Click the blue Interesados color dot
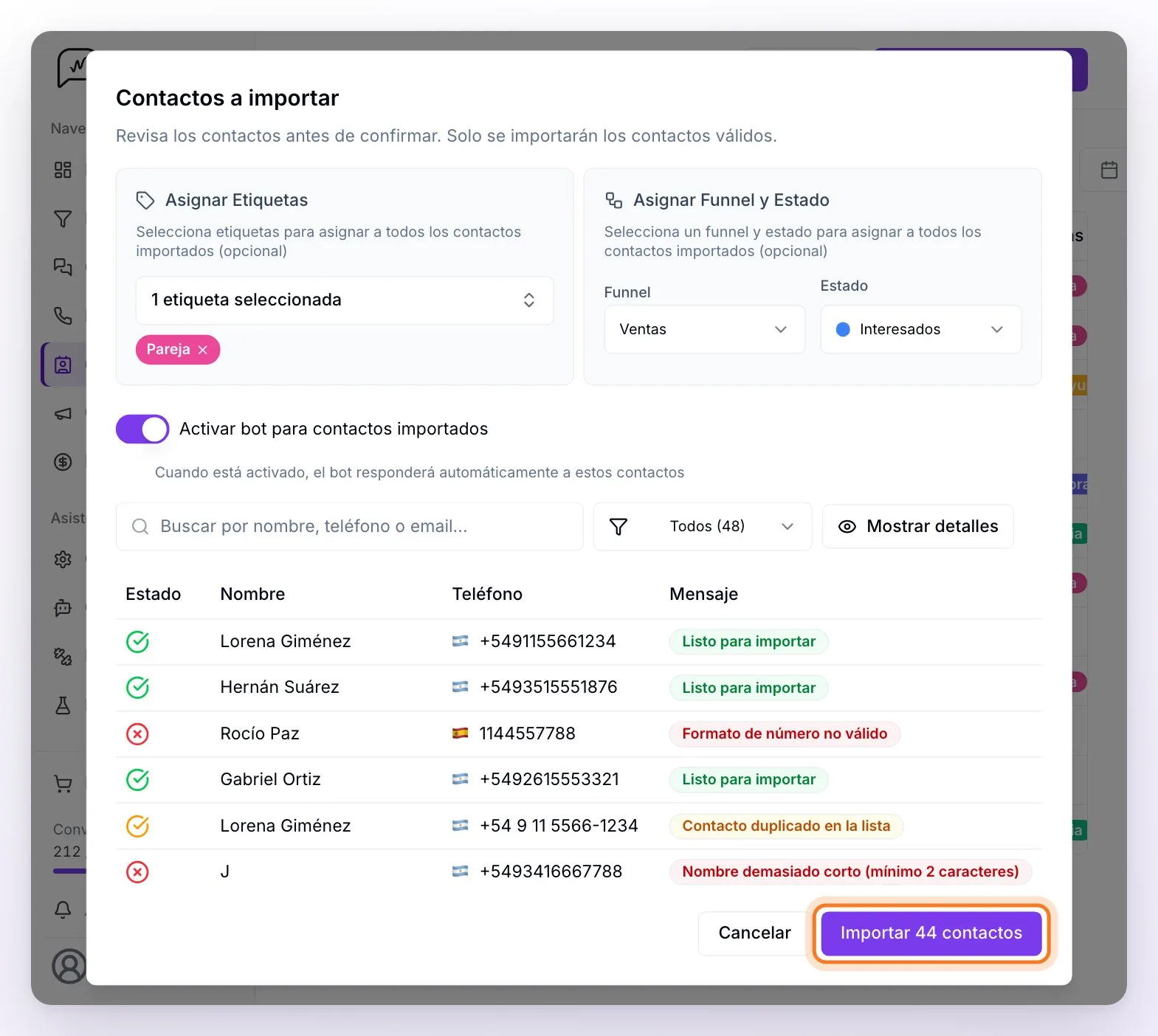Viewport: 1158px width, 1036px height. click(843, 329)
